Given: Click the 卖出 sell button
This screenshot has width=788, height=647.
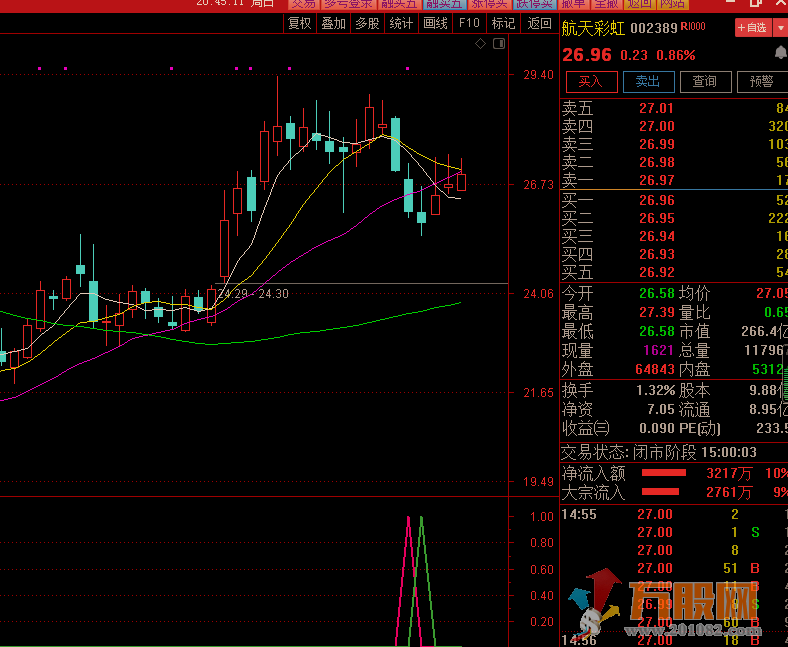Looking at the screenshot, I should (x=648, y=81).
